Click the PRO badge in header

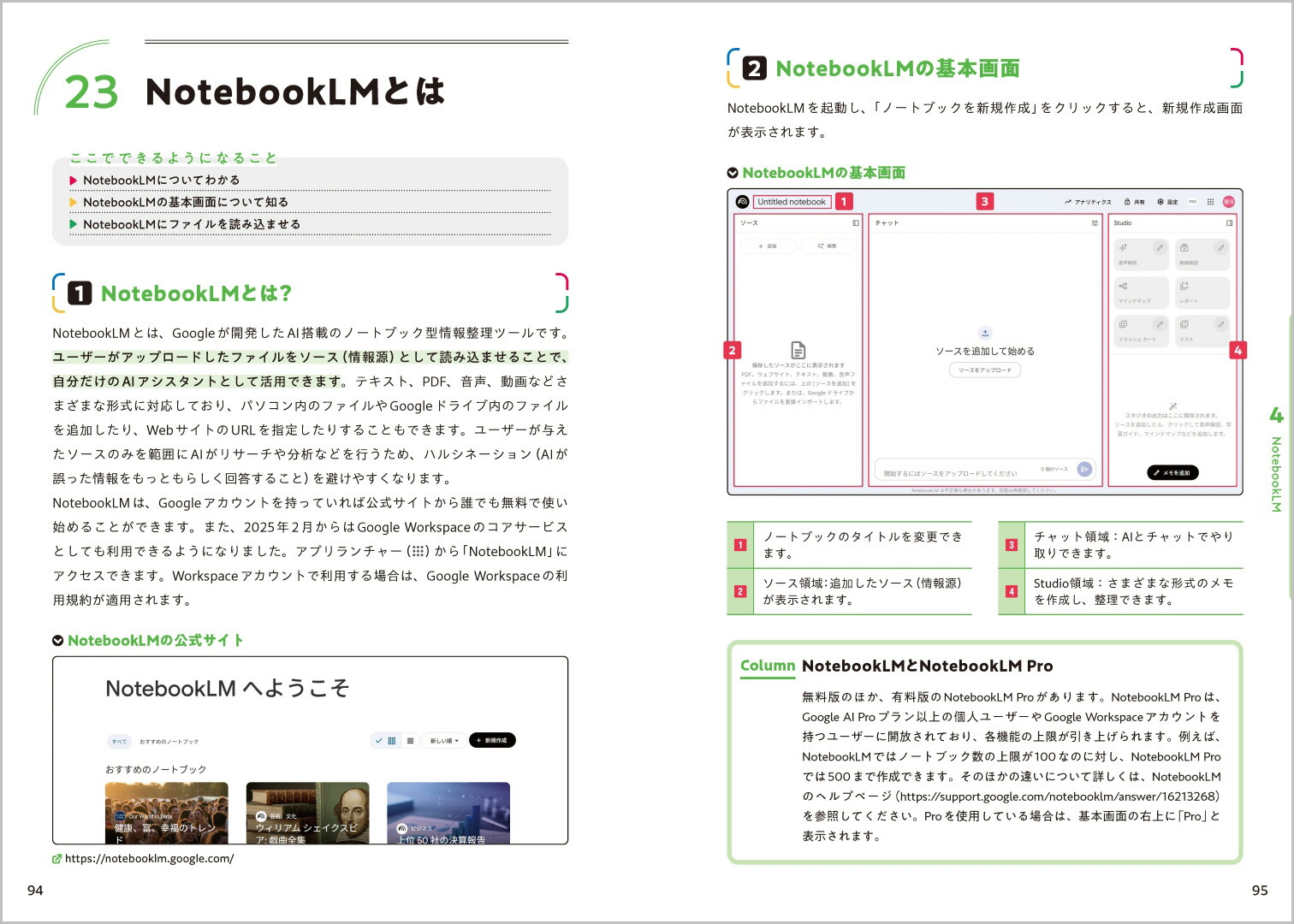pos(1193,202)
